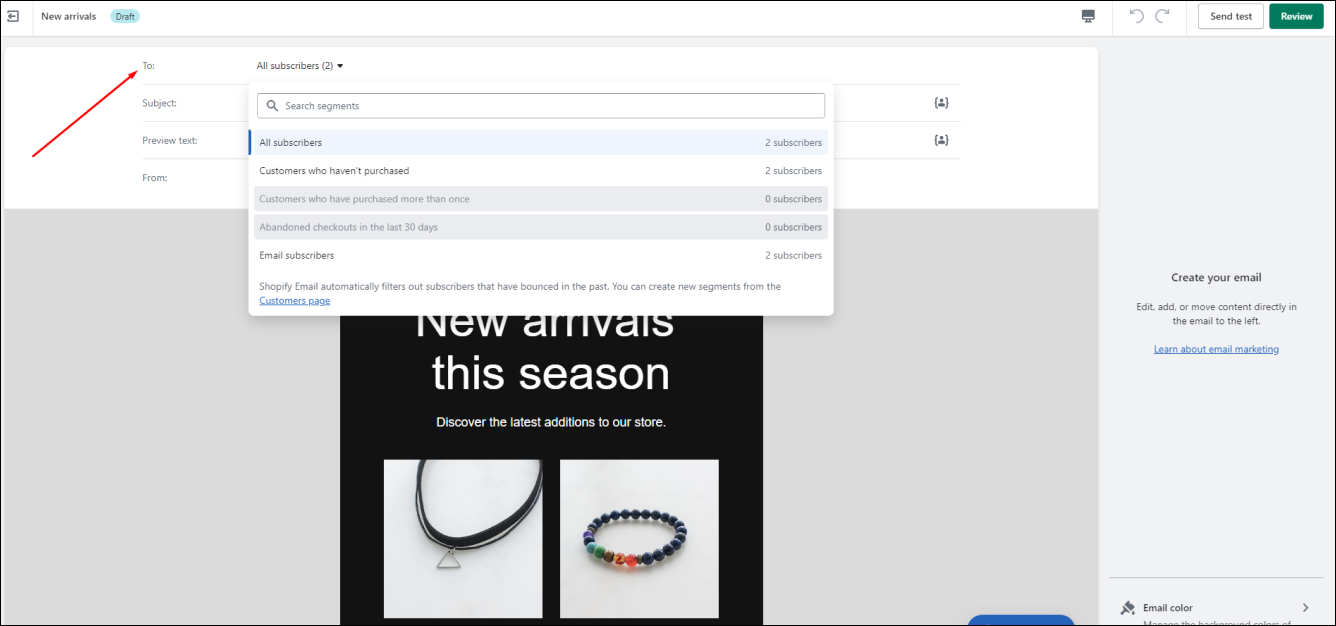Click search magnifier icon in segments field
The width and height of the screenshot is (1336, 626).
(x=272, y=106)
